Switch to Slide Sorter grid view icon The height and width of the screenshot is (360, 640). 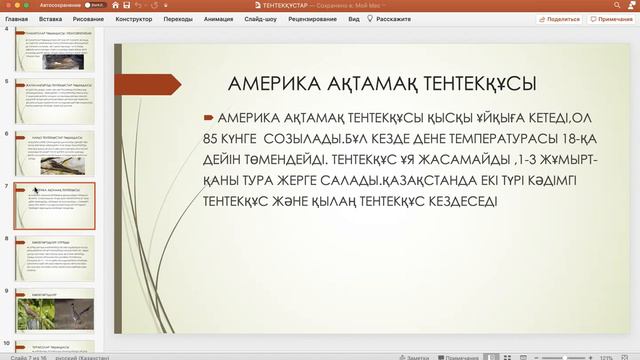click(507, 358)
